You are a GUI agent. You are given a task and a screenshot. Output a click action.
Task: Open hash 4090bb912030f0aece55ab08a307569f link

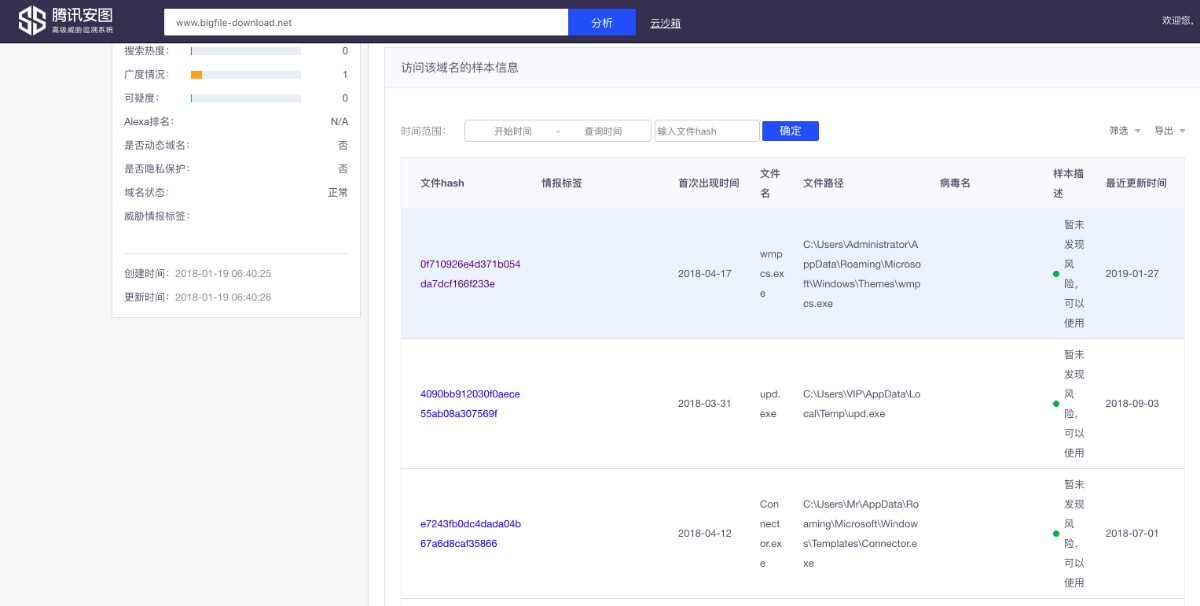coord(470,404)
